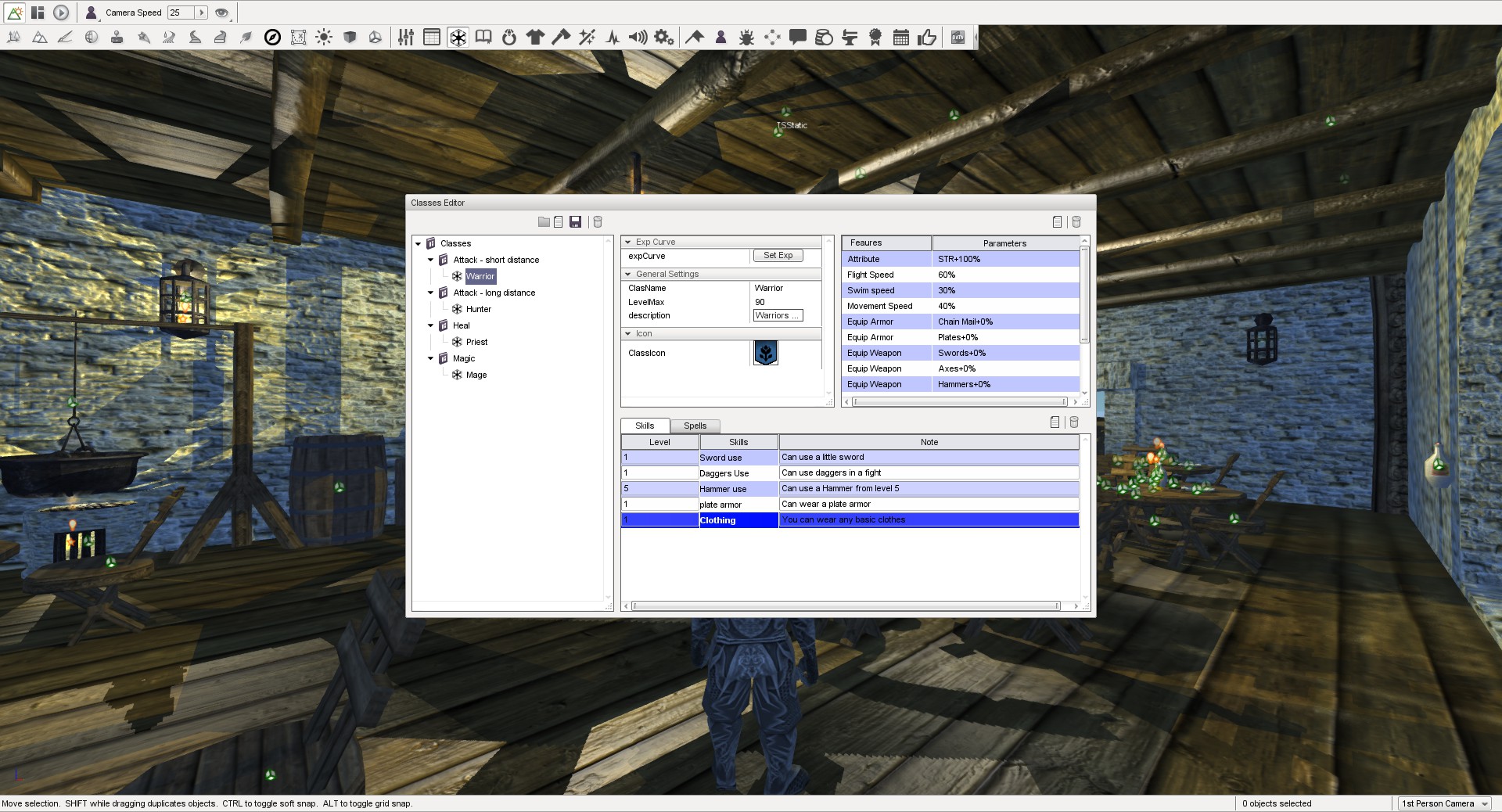Collapse the Attack - short distance branch
1502x812 pixels.
(x=430, y=260)
